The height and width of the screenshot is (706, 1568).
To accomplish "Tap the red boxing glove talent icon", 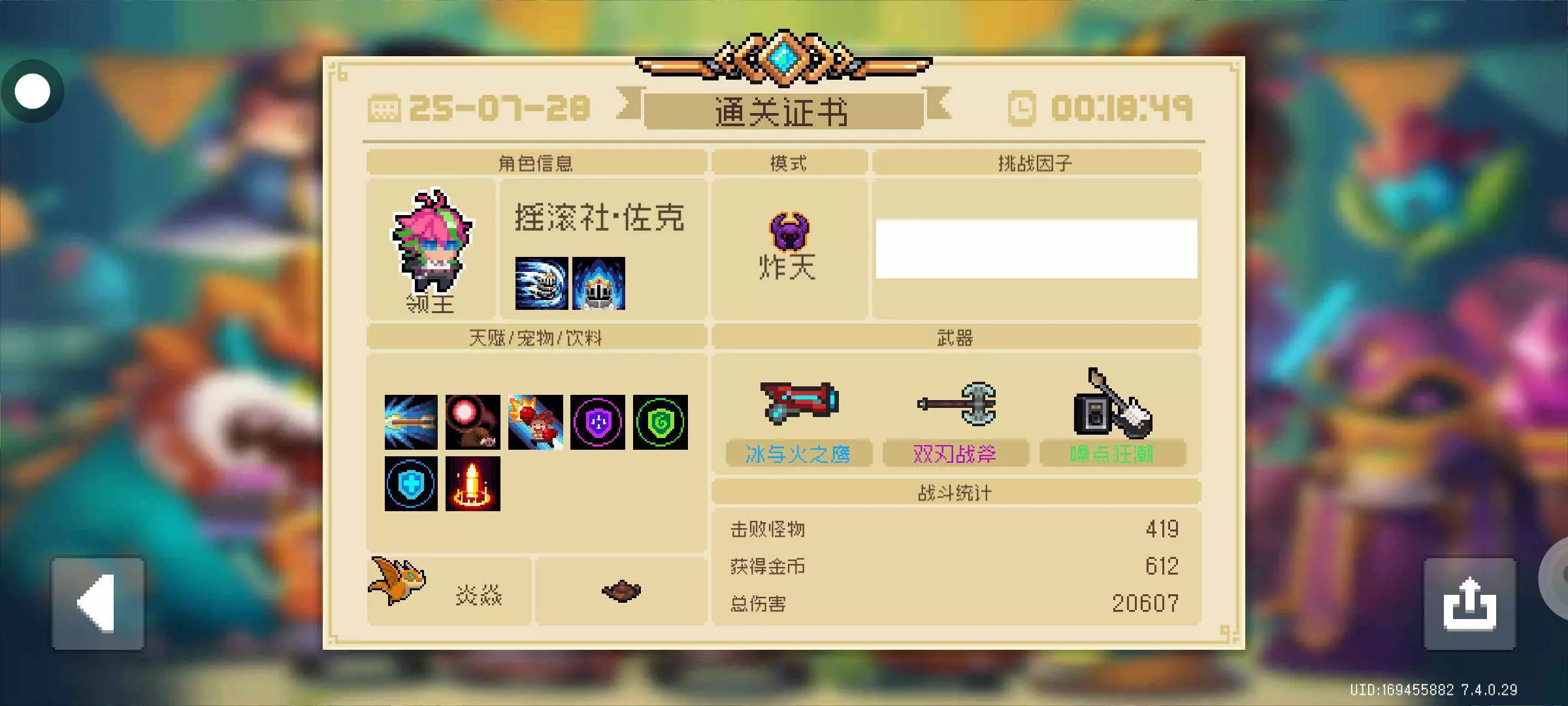I will coord(535,422).
